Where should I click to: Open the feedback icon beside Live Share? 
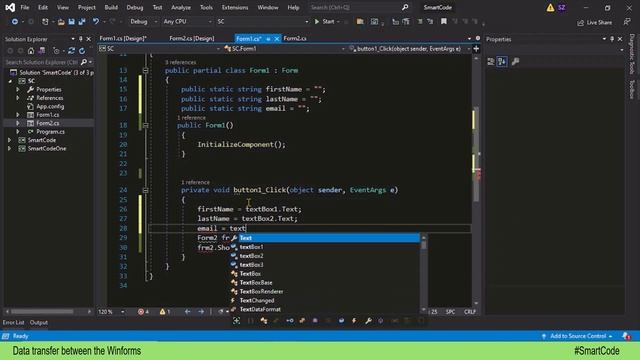[x=627, y=22]
